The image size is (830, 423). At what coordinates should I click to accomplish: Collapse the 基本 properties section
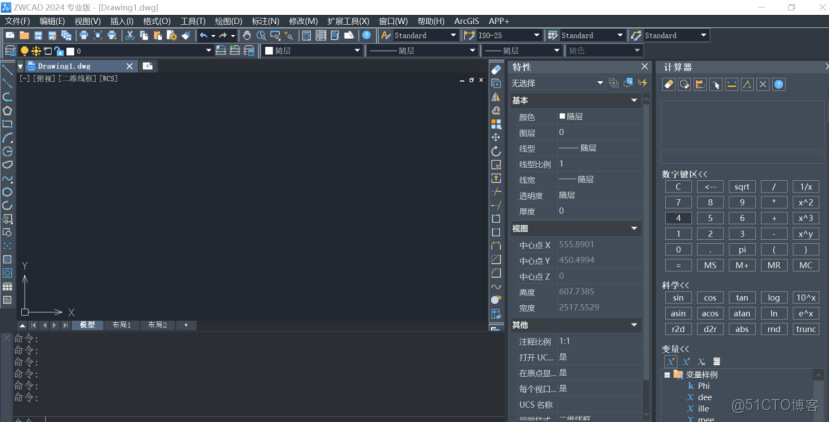(634, 101)
